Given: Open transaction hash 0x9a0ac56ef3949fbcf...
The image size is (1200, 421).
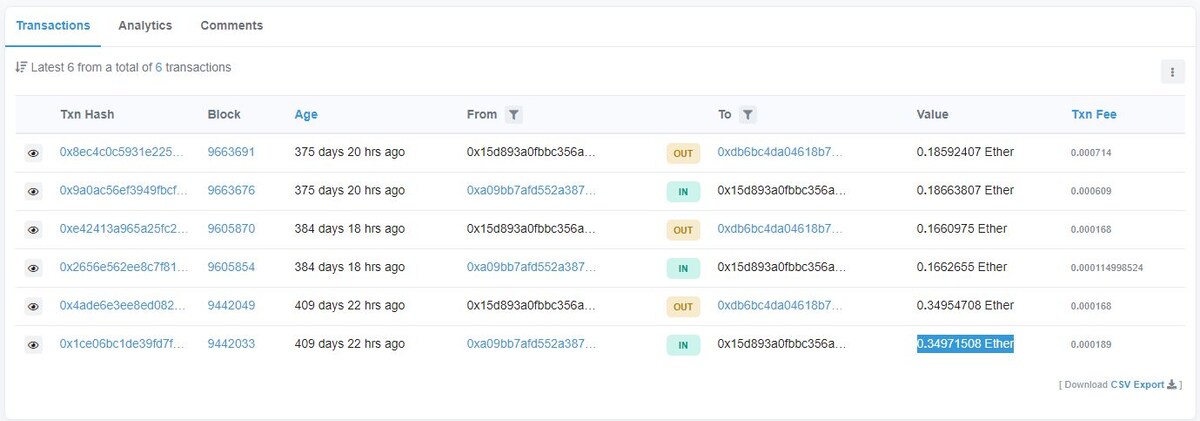Looking at the screenshot, I should [x=123, y=190].
